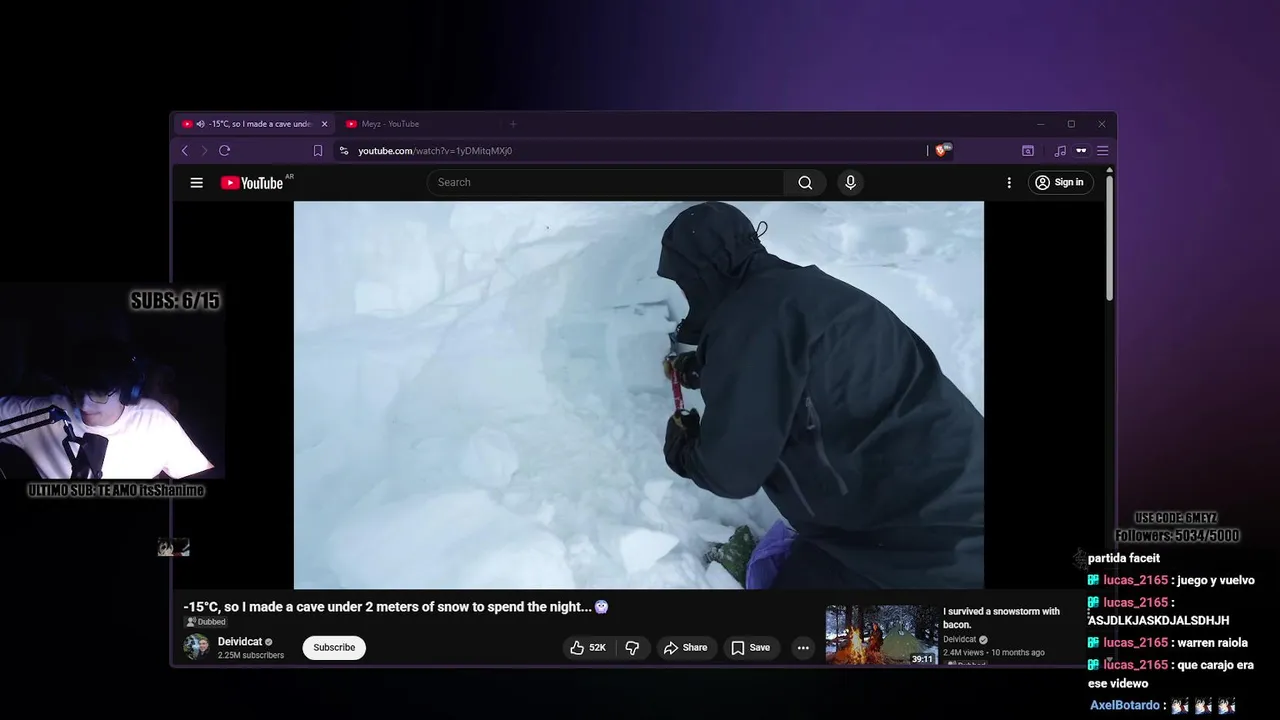The height and width of the screenshot is (720, 1280).
Task: Click the Dubbed badge under title
Action: tap(205, 622)
